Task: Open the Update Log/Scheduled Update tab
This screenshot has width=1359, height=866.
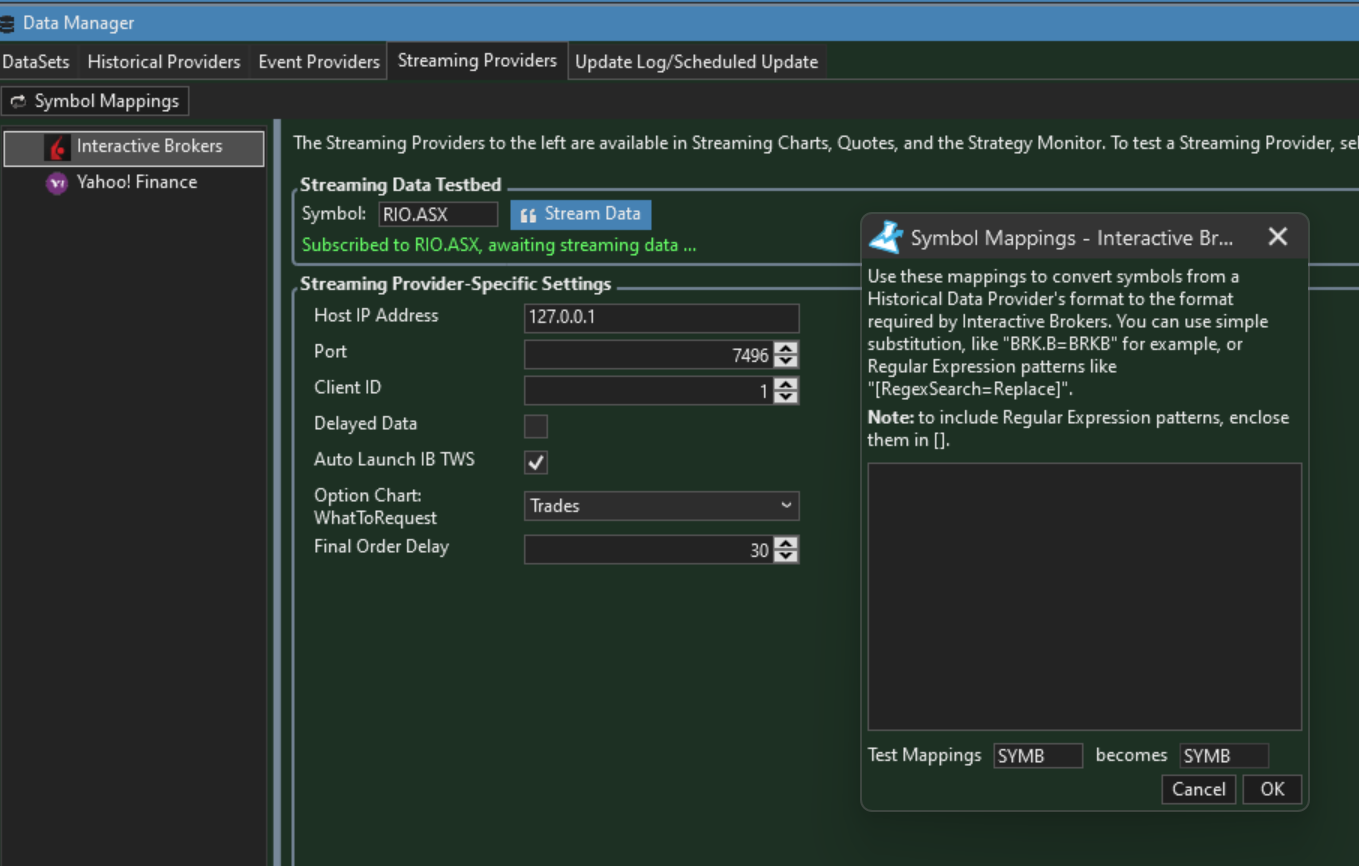Action: [x=696, y=62]
